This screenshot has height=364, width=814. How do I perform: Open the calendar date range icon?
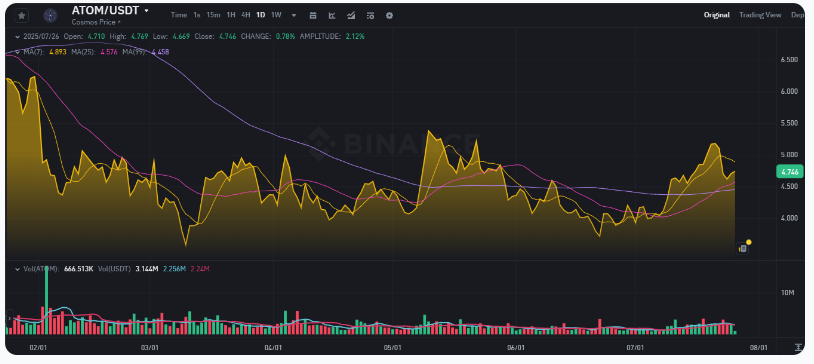tap(313, 16)
